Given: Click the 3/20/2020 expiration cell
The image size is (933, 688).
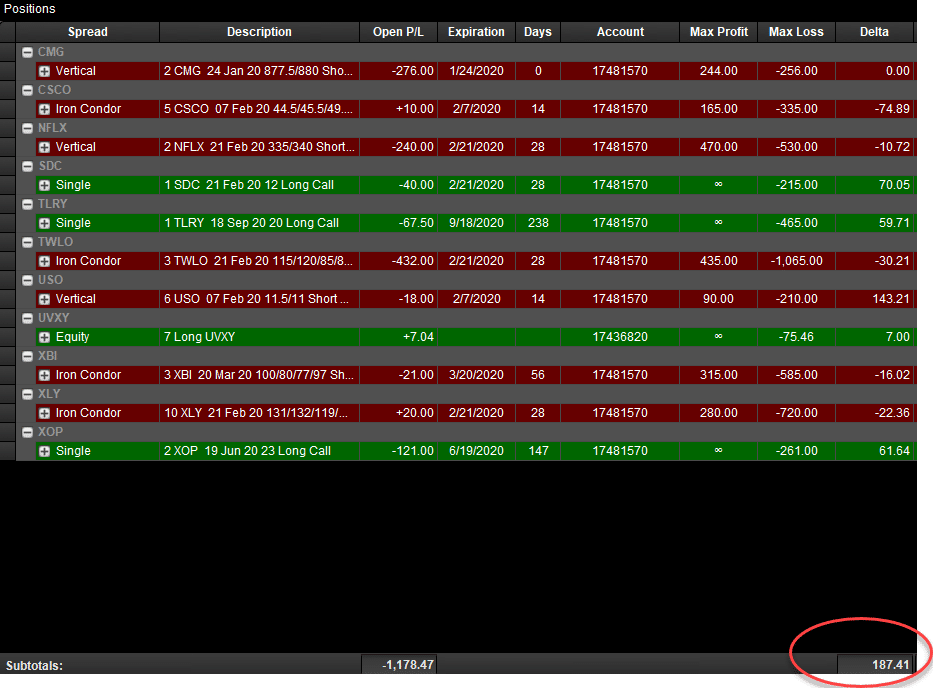Looking at the screenshot, I should (477, 375).
